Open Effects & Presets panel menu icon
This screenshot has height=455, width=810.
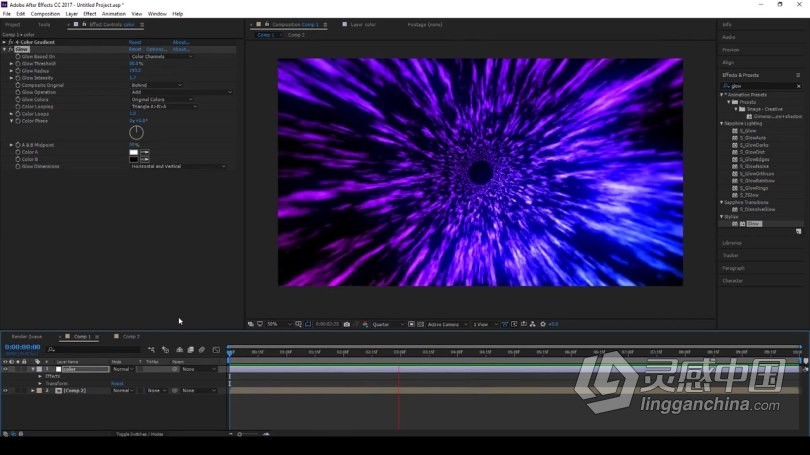click(x=798, y=75)
